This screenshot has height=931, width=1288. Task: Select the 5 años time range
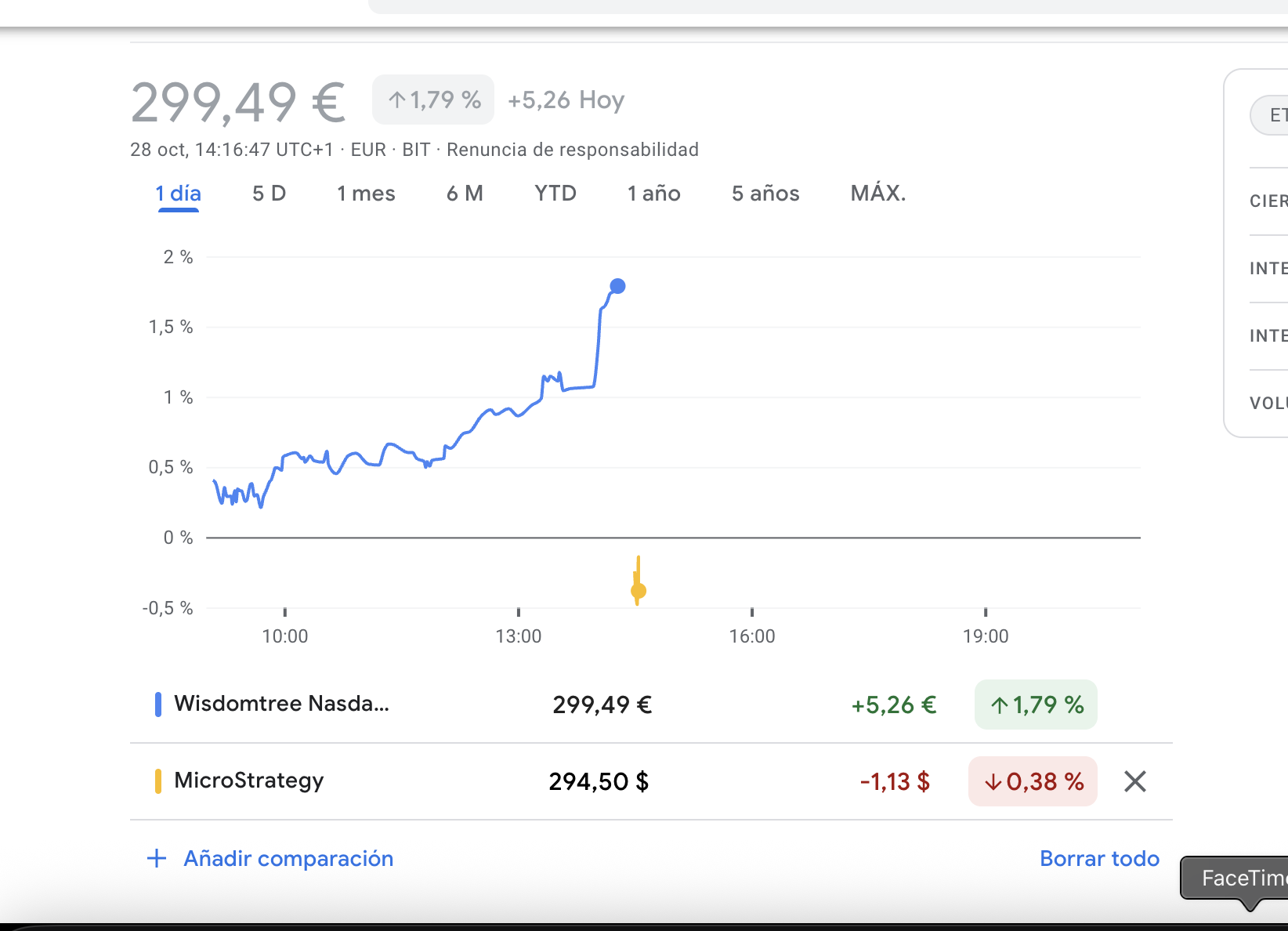coord(765,194)
